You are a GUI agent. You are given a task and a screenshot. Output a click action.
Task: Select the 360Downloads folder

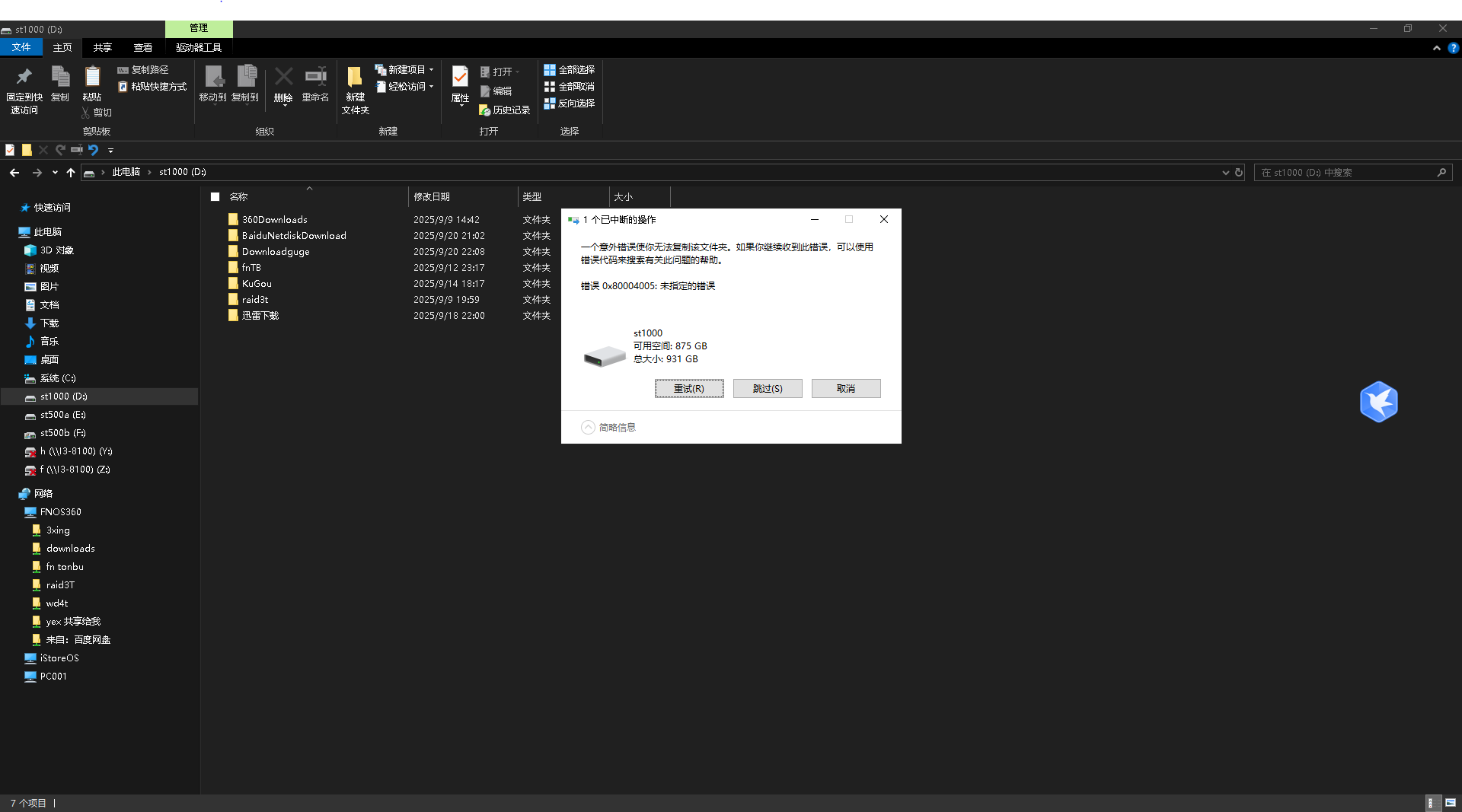pos(275,220)
